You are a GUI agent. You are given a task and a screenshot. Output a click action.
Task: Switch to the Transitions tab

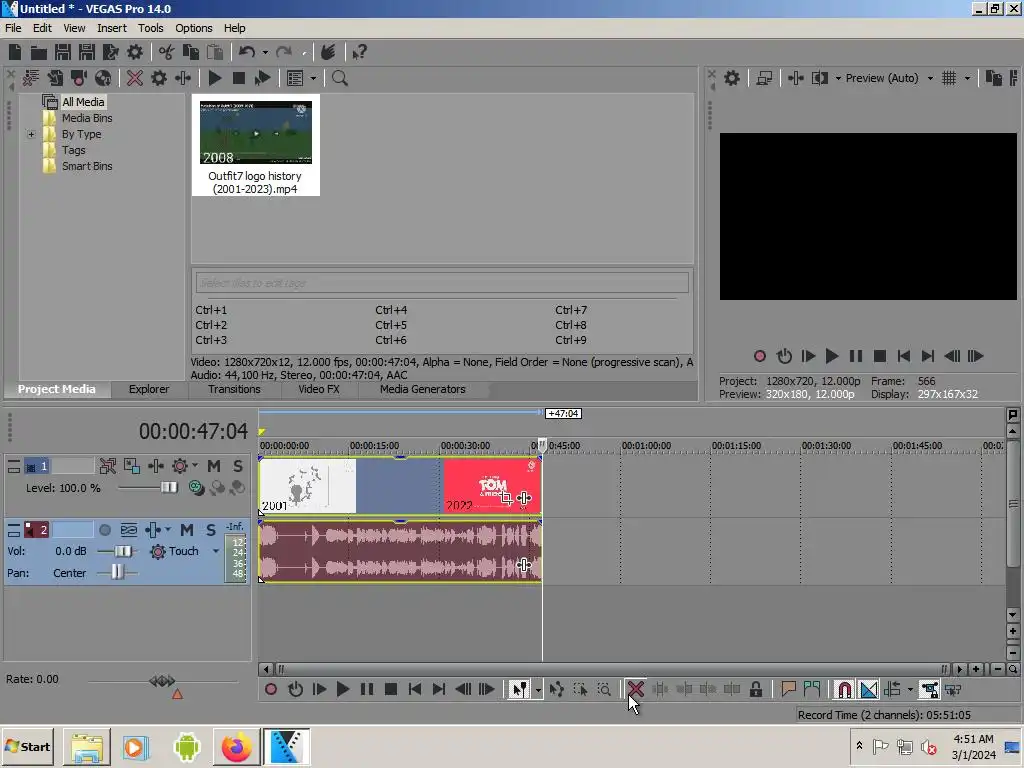[x=234, y=389]
